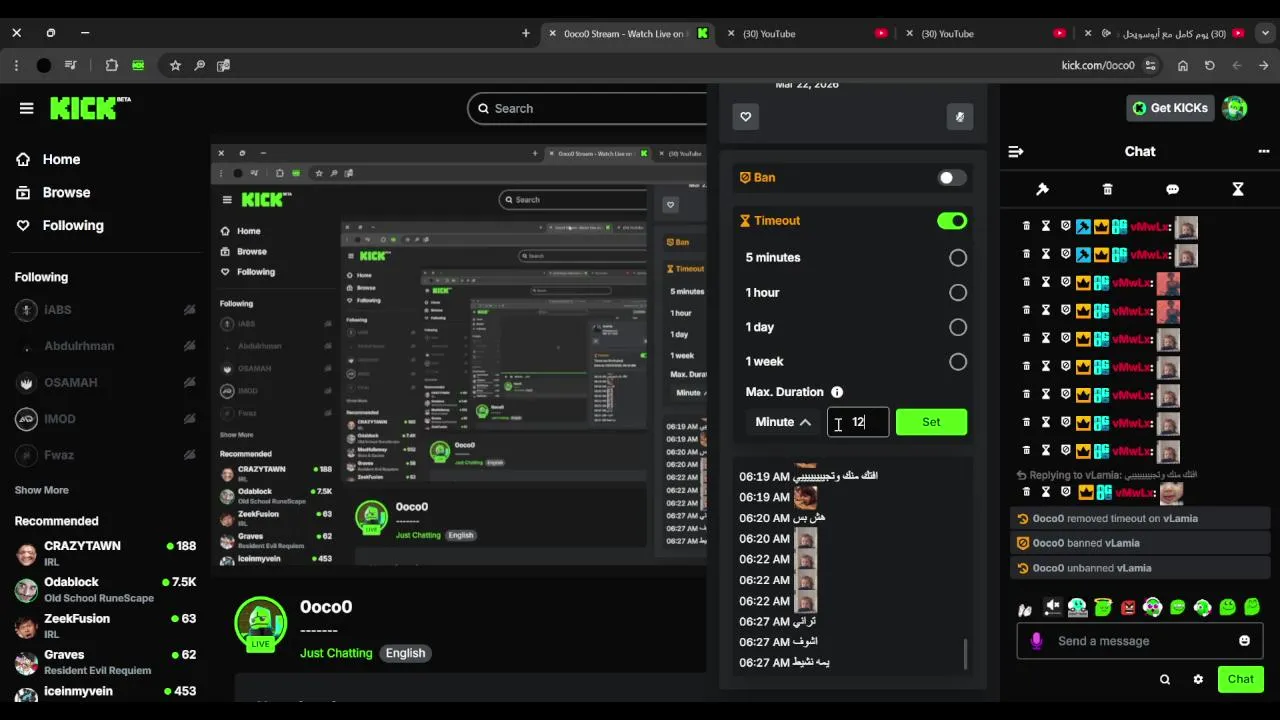Open the Kick sidebar hamburger menu
This screenshot has width=1280, height=720.
27,108
